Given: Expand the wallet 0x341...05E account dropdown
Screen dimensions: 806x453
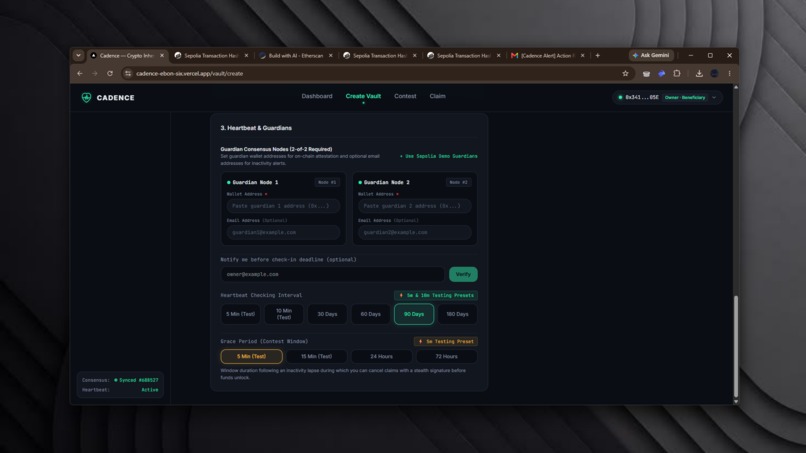Looking at the screenshot, I should tap(667, 98).
